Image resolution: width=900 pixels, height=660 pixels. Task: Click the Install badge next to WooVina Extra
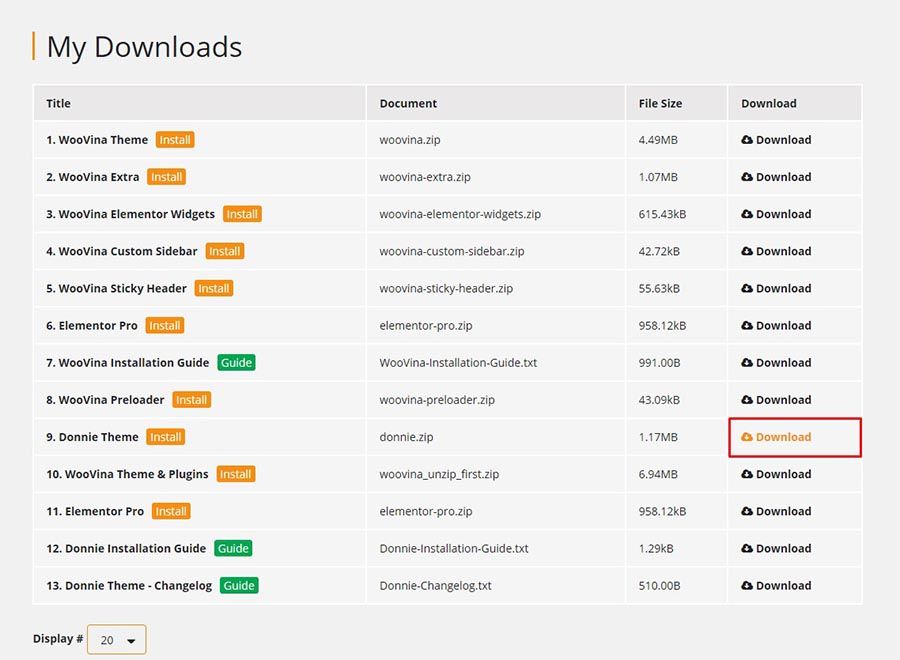point(166,177)
